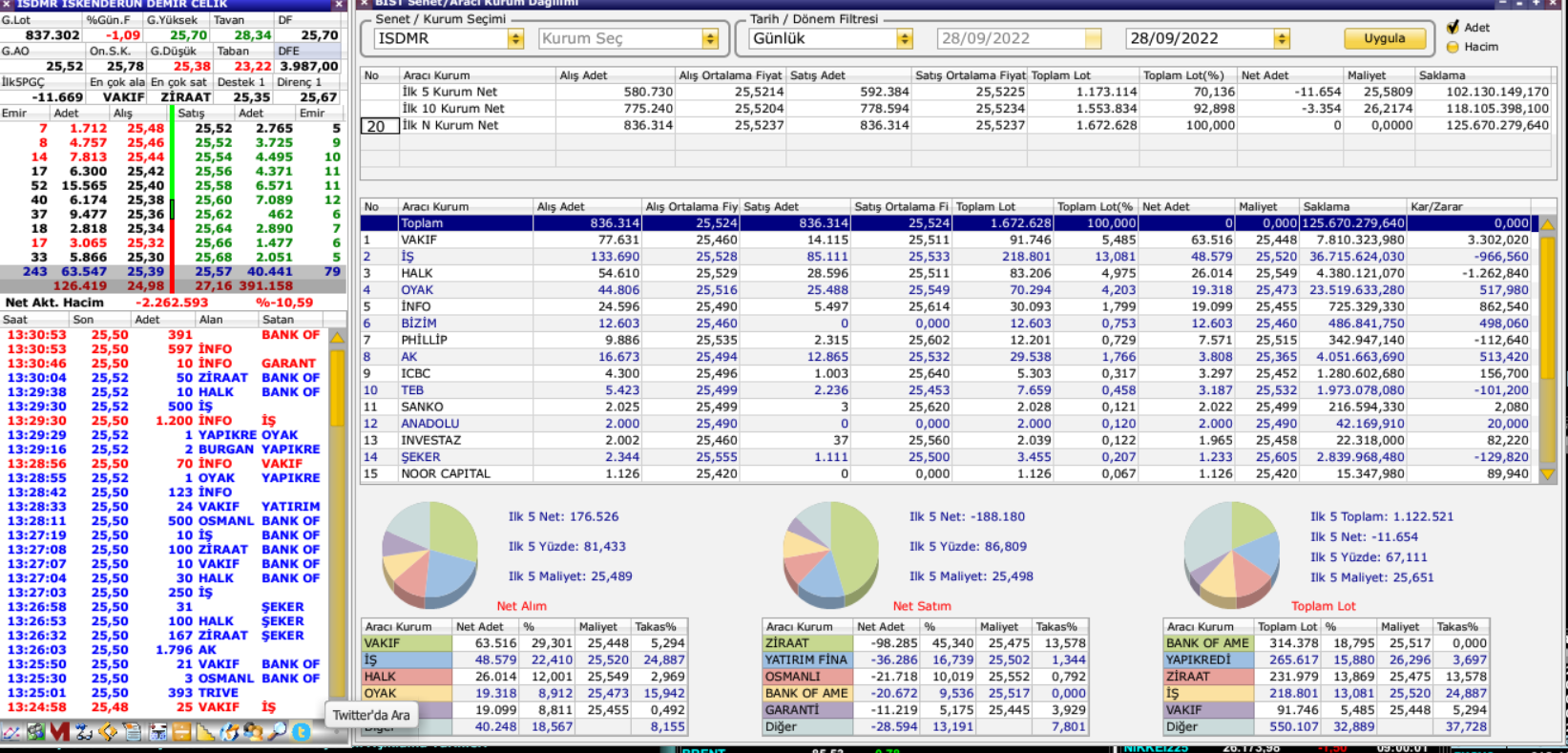Click the yellow triangle staircase icon
This screenshot has width=1568, height=753.
[205, 732]
